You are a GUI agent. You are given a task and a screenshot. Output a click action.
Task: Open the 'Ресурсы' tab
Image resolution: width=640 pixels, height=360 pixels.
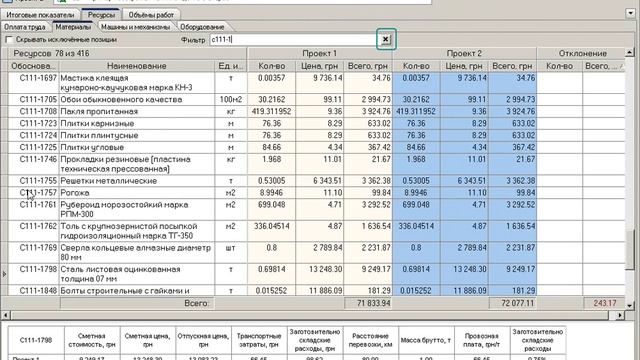(101, 15)
